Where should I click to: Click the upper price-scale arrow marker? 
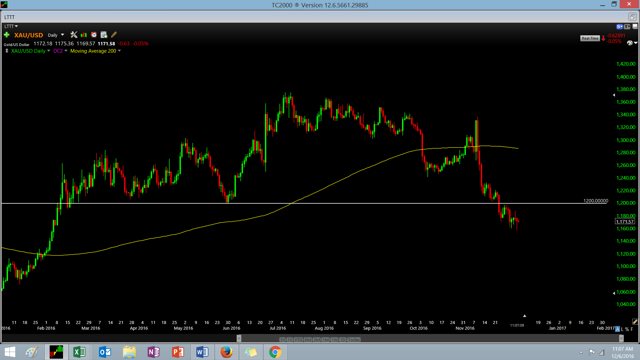tap(614, 95)
